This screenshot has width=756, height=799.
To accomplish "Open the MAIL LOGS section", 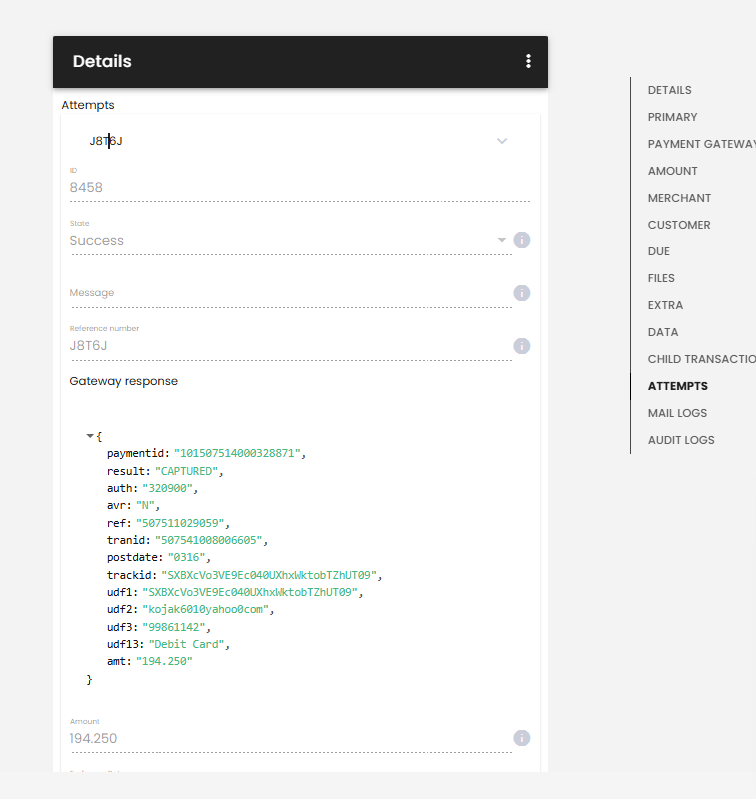I will 677,413.
